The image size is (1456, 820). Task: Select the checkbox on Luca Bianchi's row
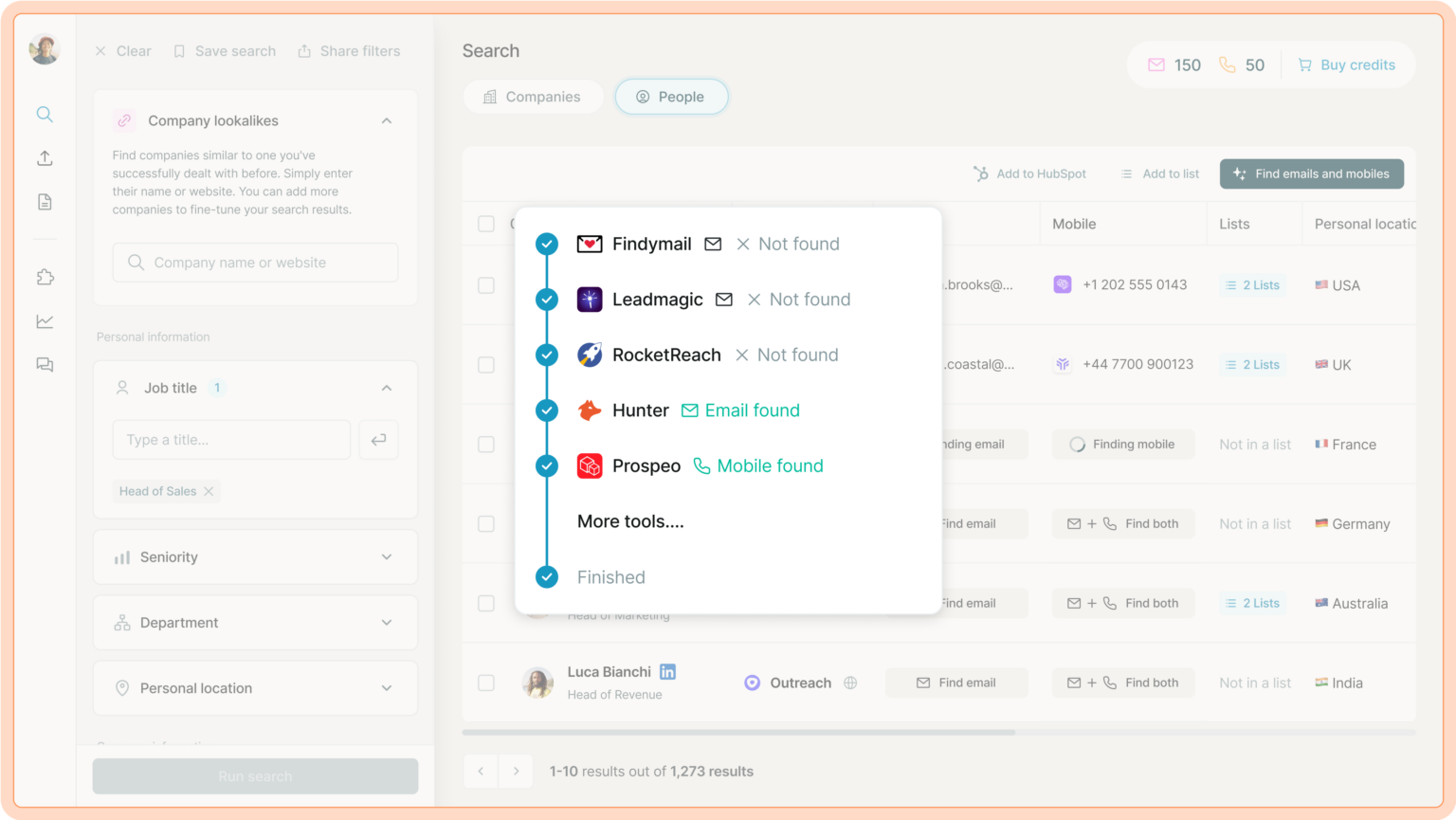point(486,683)
